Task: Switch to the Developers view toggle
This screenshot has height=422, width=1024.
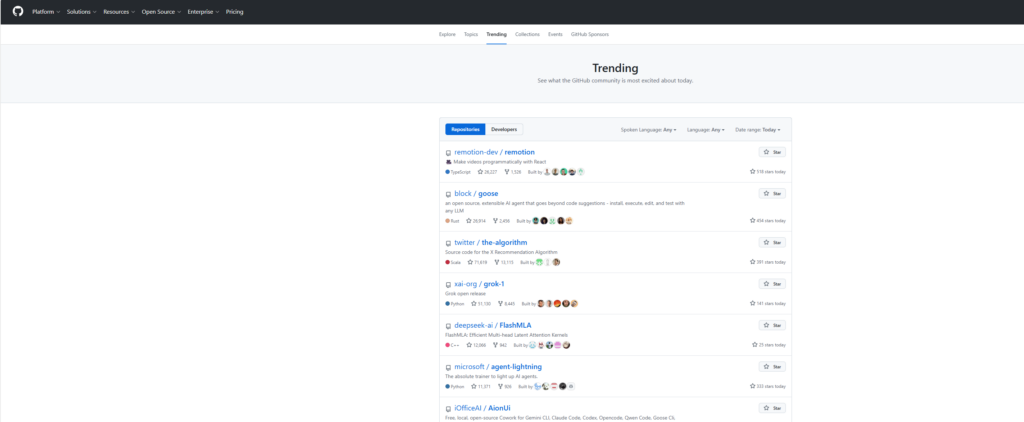Action: (x=504, y=129)
